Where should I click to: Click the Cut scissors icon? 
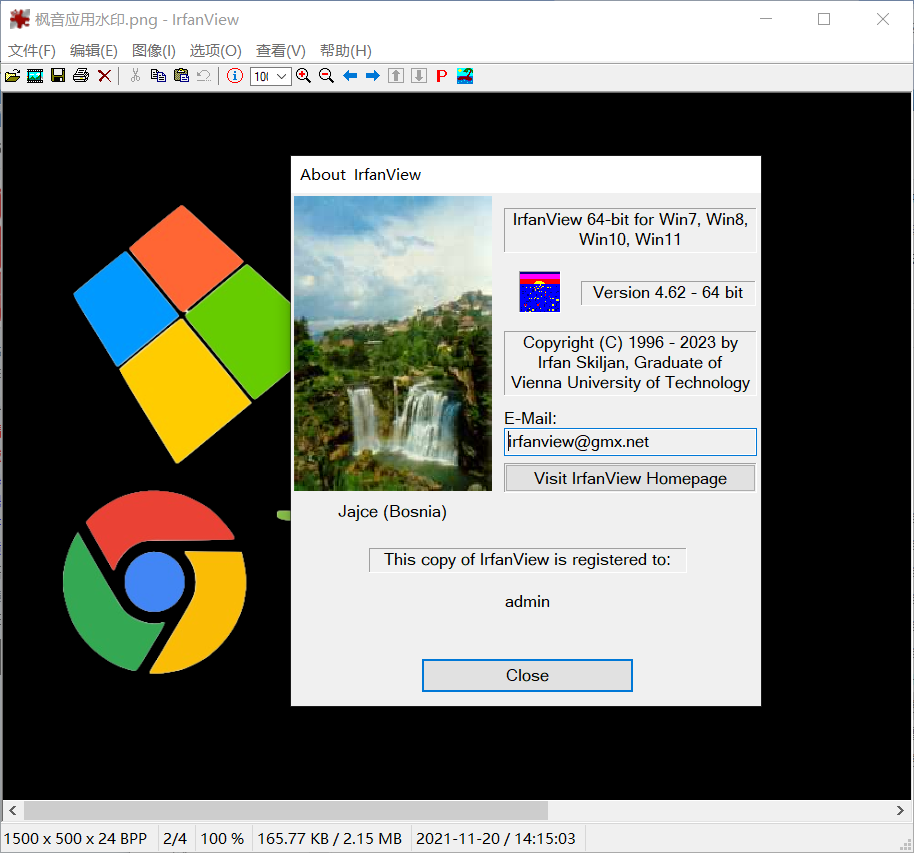coord(135,76)
